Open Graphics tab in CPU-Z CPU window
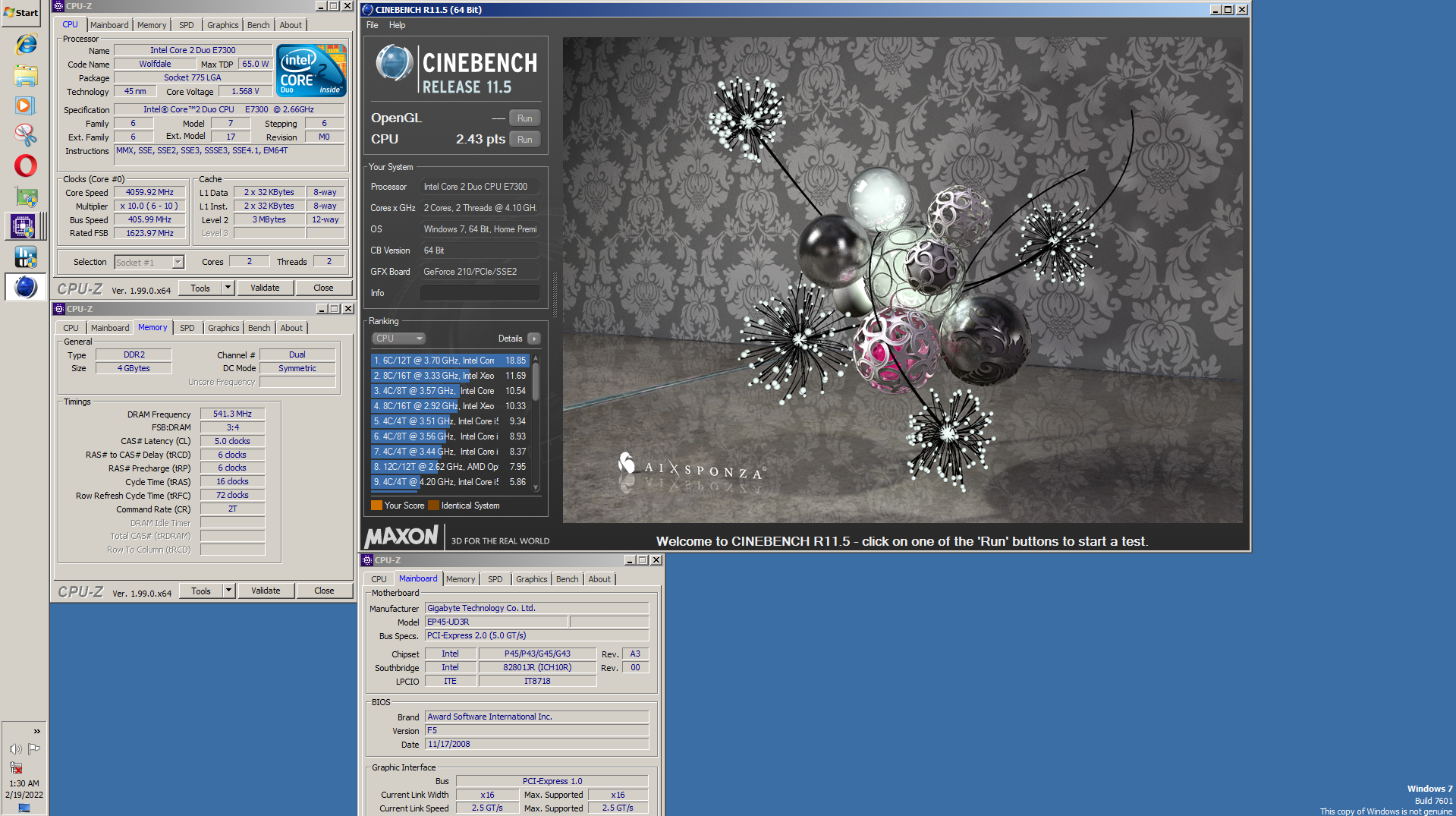The image size is (1456, 816). point(223,25)
